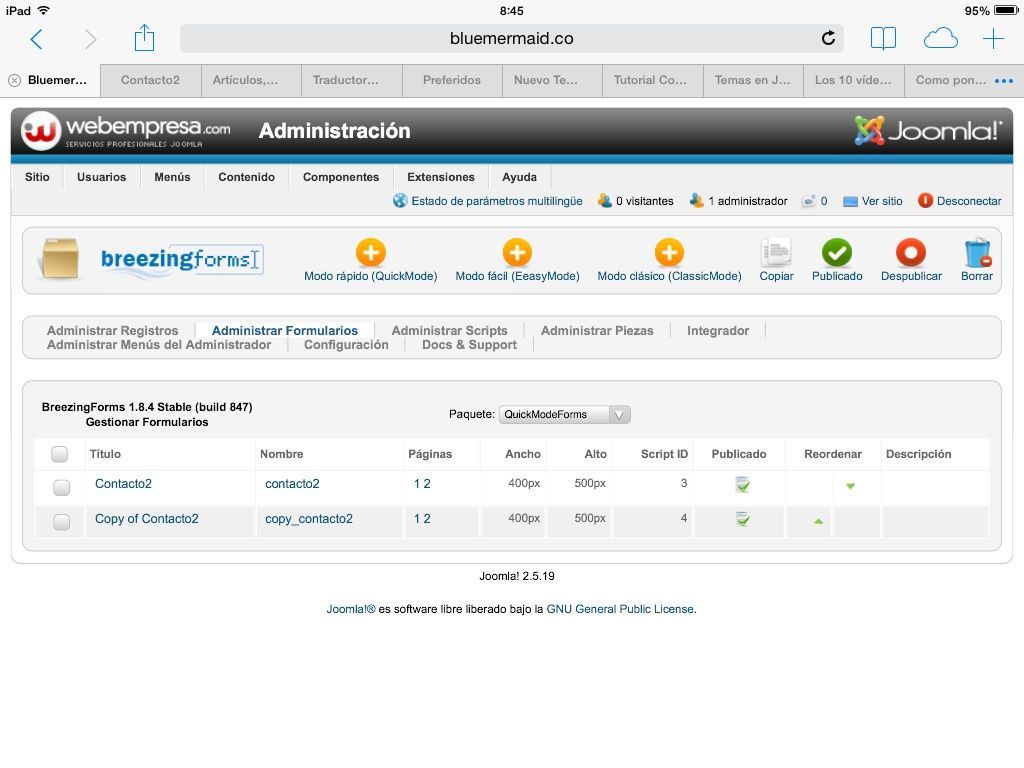Tap the bluemermaid.co address bar
The image size is (1024, 768).
512,39
